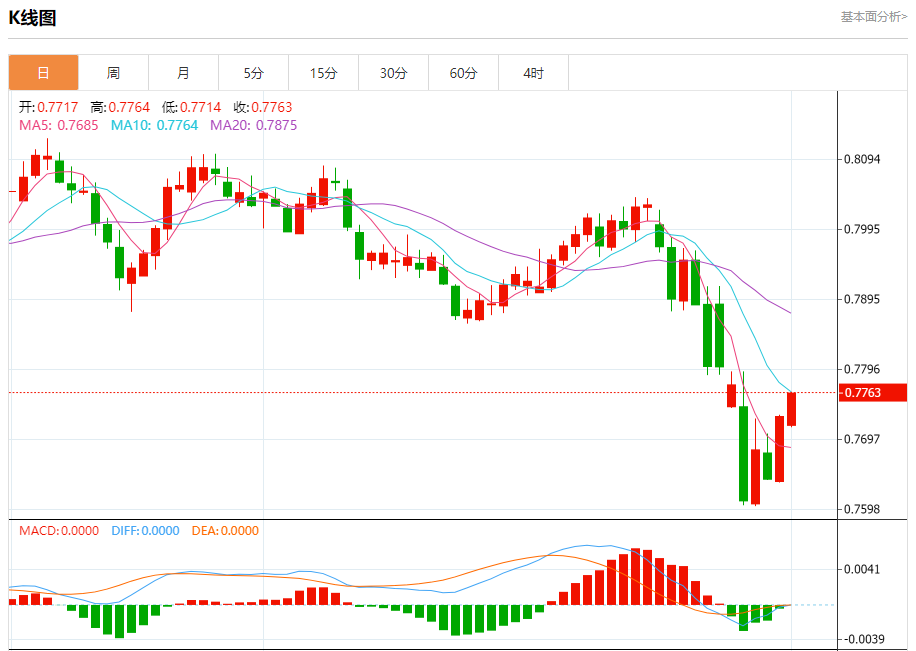This screenshot has width=916, height=651.
Task: Click the 收 closing price value
Action: [x=263, y=107]
